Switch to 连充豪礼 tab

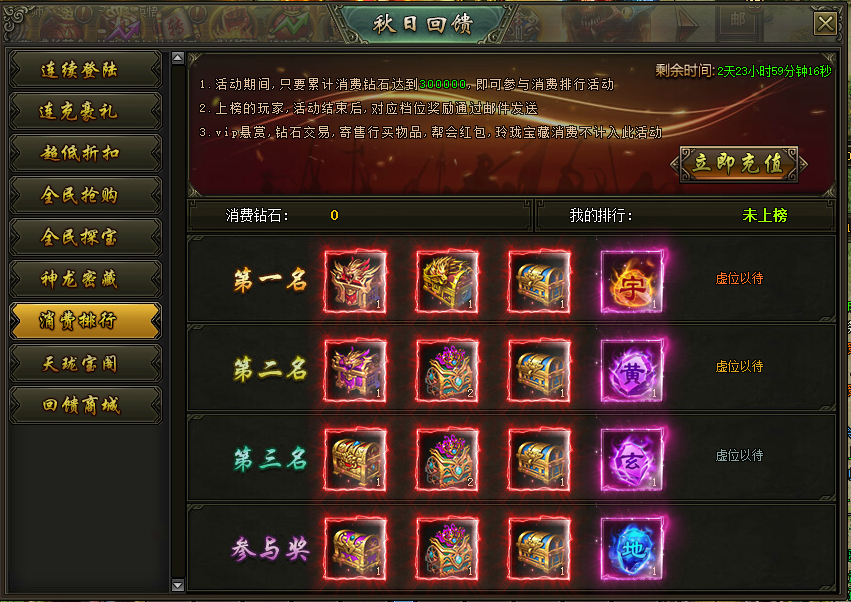[85, 111]
